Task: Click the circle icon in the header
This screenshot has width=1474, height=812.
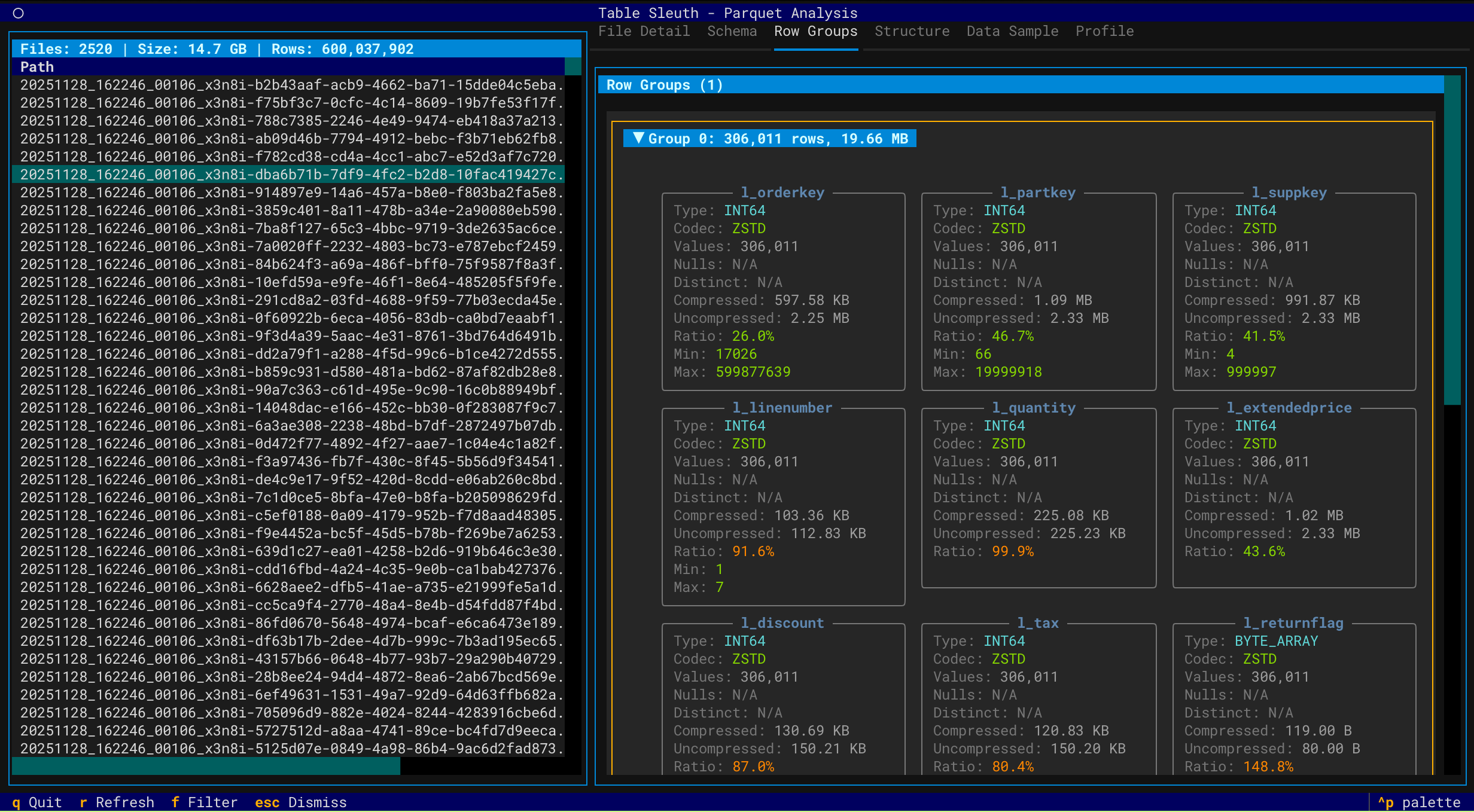Action: point(18,13)
